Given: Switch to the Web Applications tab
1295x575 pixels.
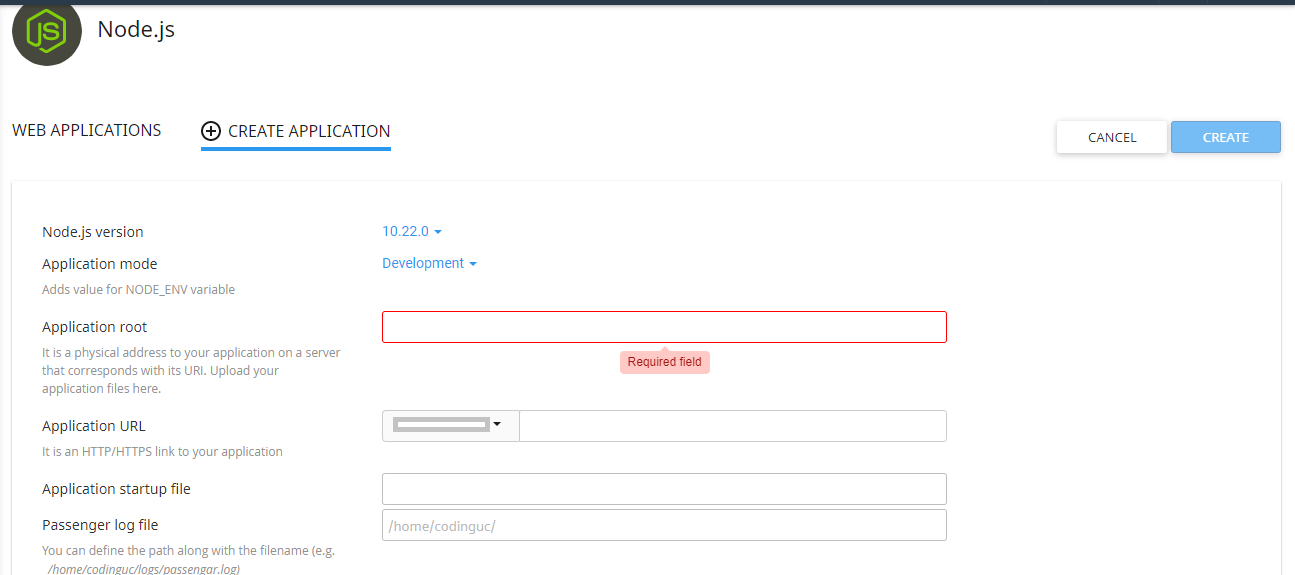Looking at the screenshot, I should click(x=86, y=130).
